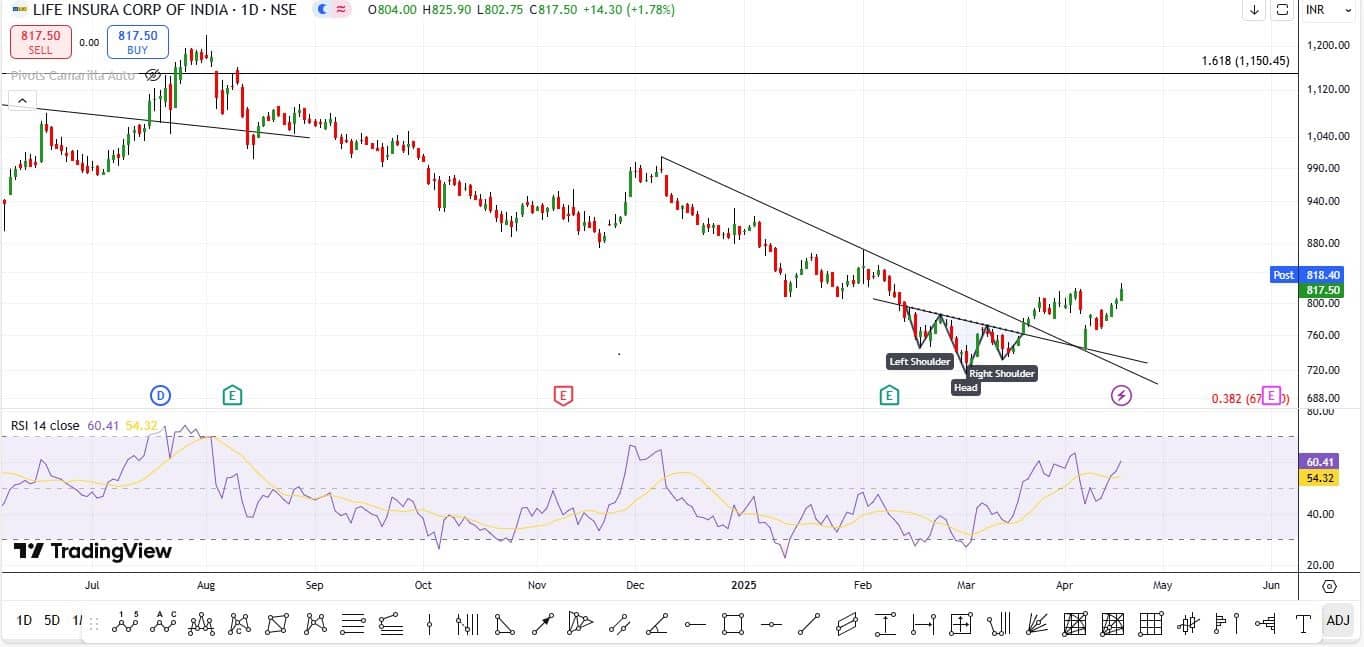Show hidden Pivots Camarilla indicator
This screenshot has height=647, width=1364.
tap(153, 75)
